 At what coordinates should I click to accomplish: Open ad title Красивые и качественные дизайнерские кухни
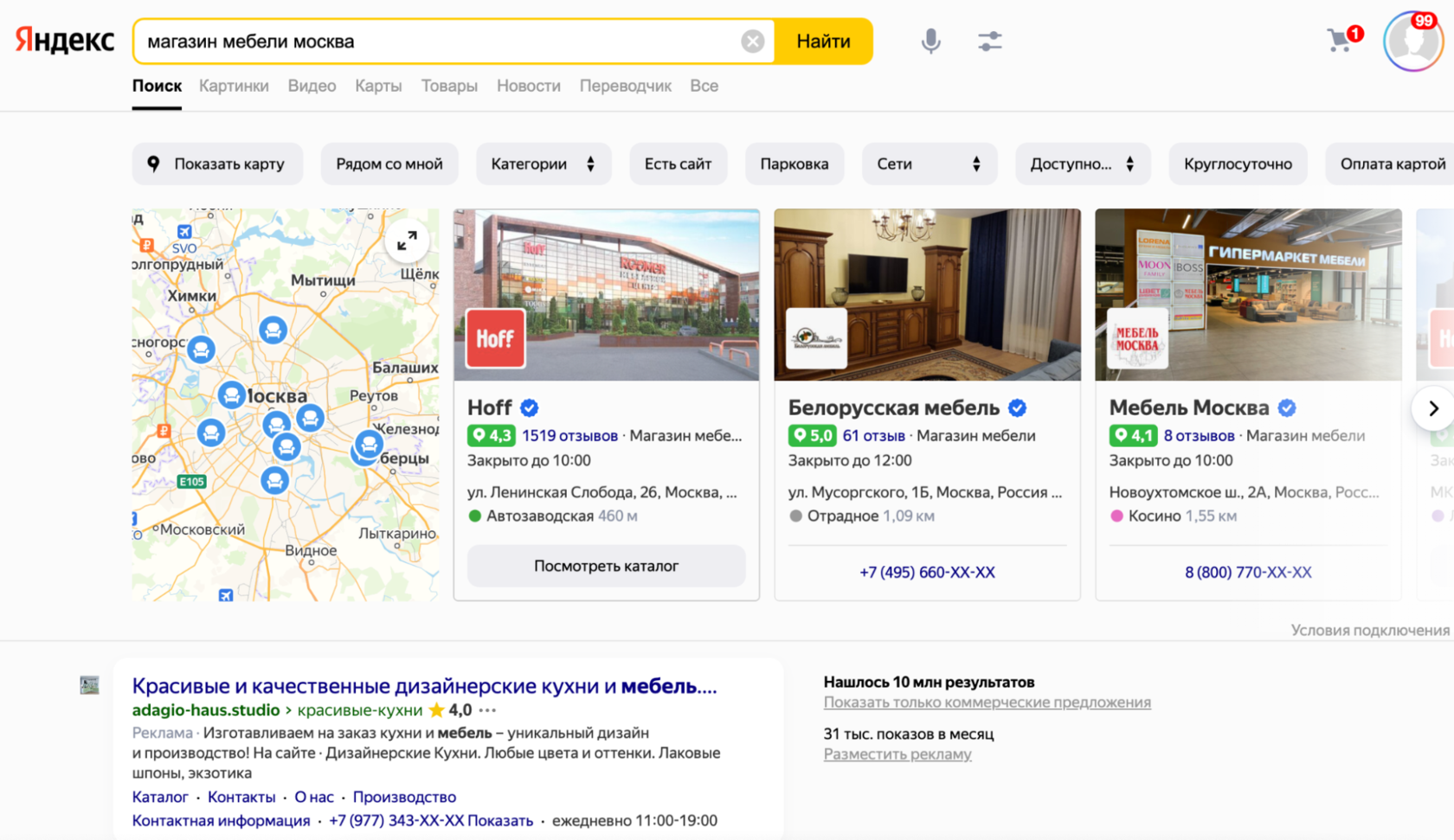(424, 686)
